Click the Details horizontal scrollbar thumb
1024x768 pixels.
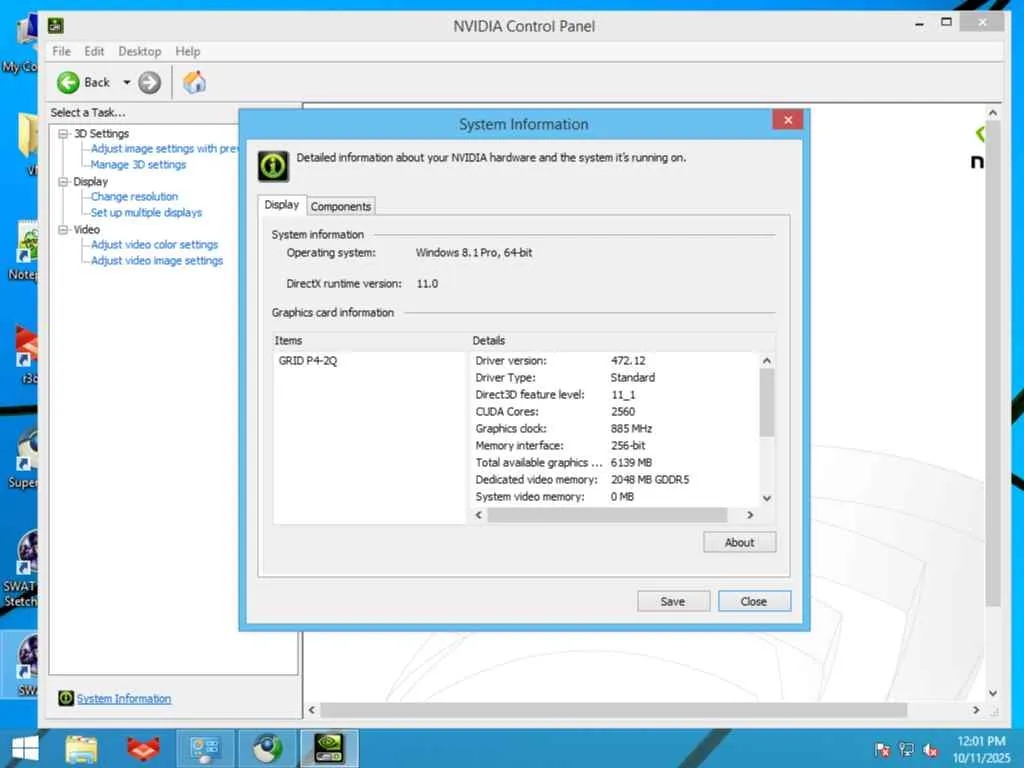pyautogui.click(x=607, y=515)
